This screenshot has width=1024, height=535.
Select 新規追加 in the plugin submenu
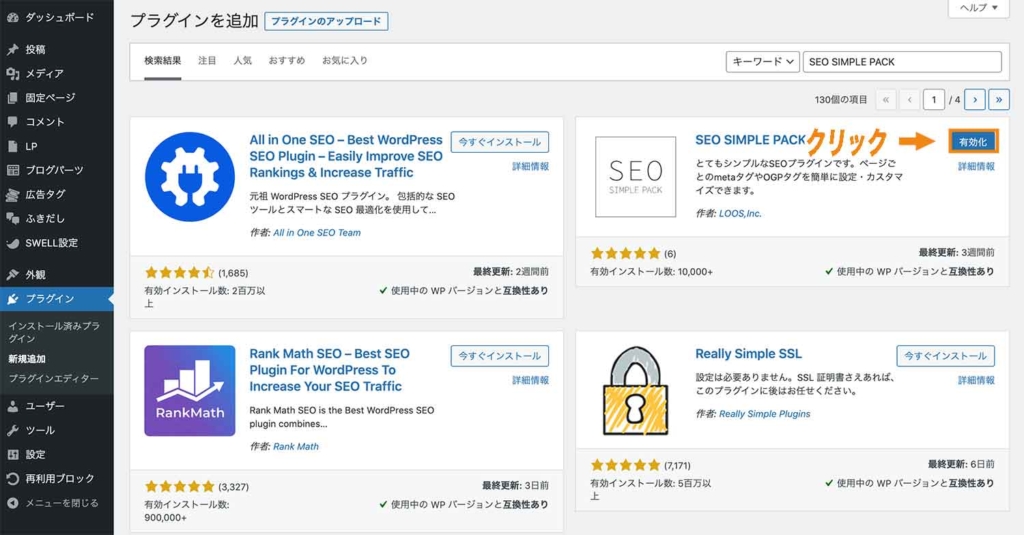pos(27,359)
